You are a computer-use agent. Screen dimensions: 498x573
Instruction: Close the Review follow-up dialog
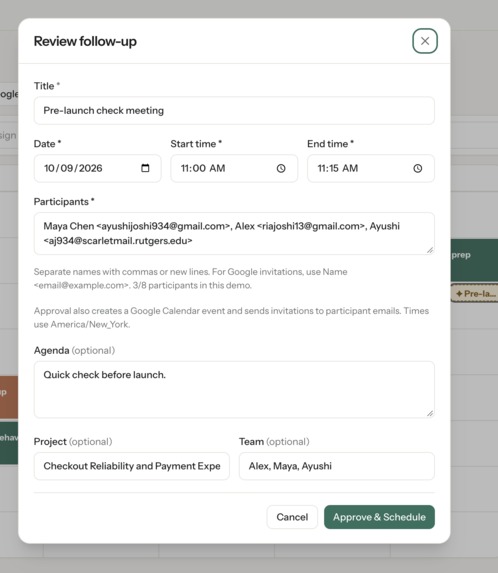425,41
